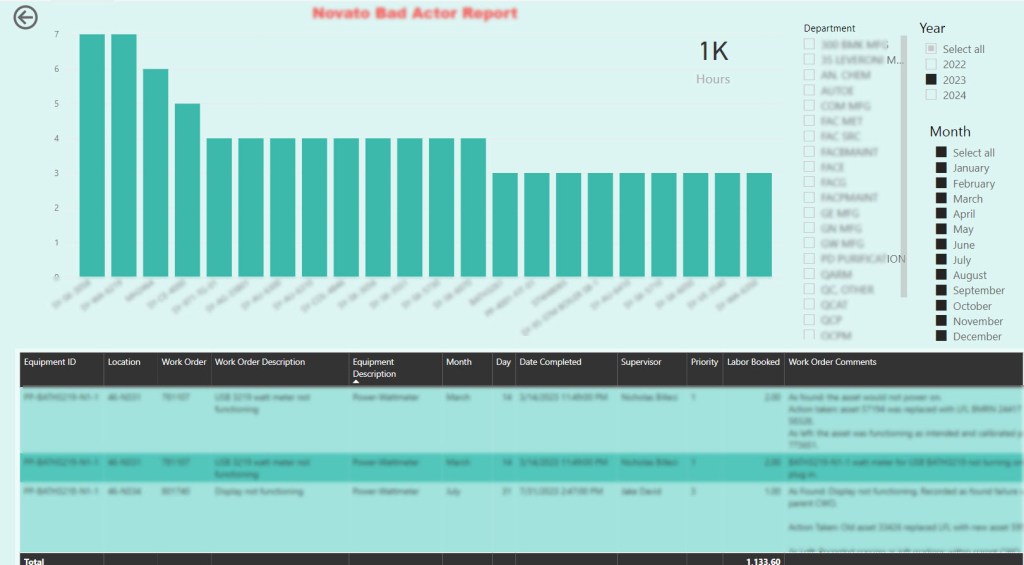Select the first bar in the chart
1024x565 pixels.
pos(92,155)
